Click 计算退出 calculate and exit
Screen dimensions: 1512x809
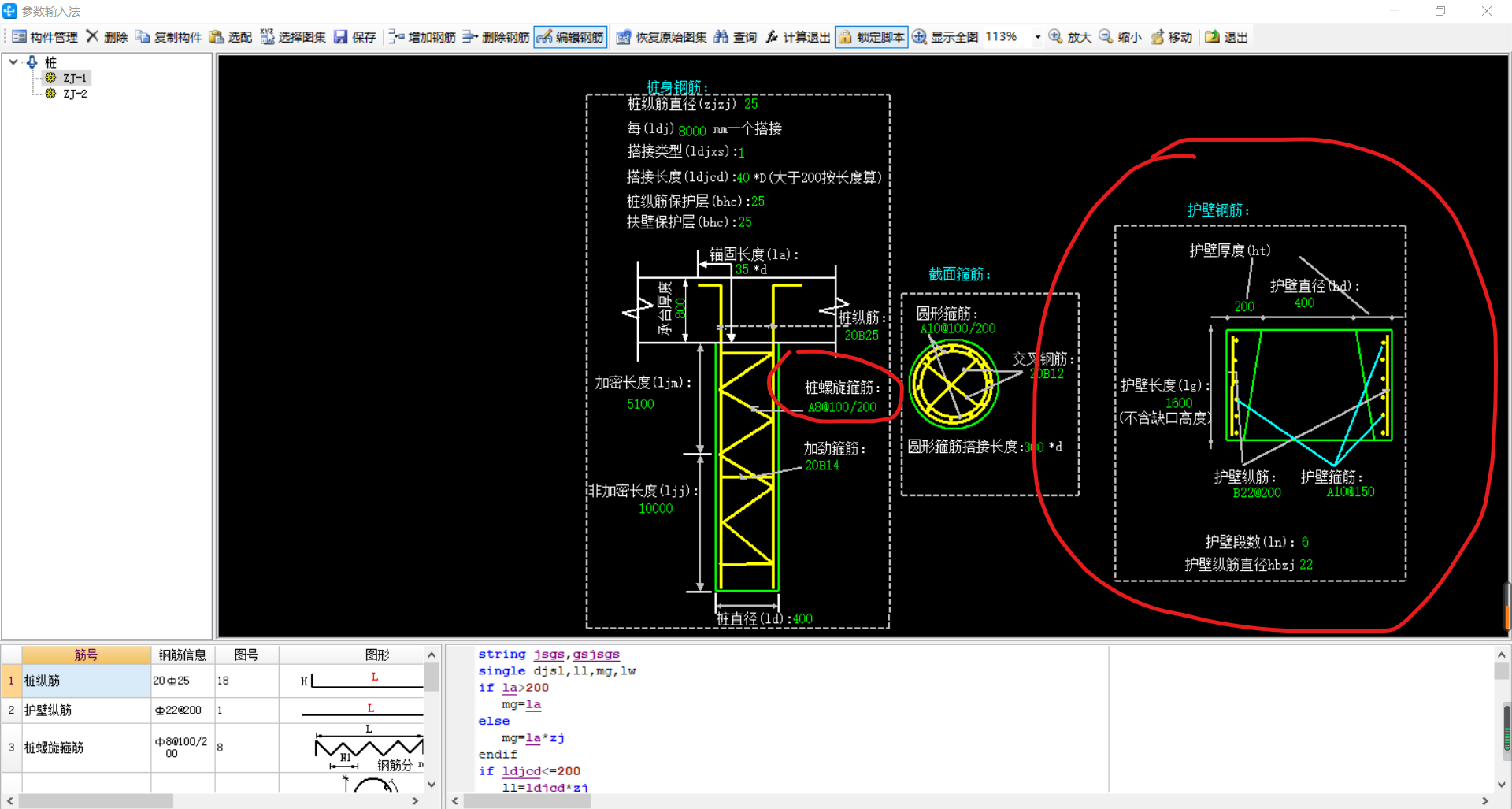click(x=798, y=37)
